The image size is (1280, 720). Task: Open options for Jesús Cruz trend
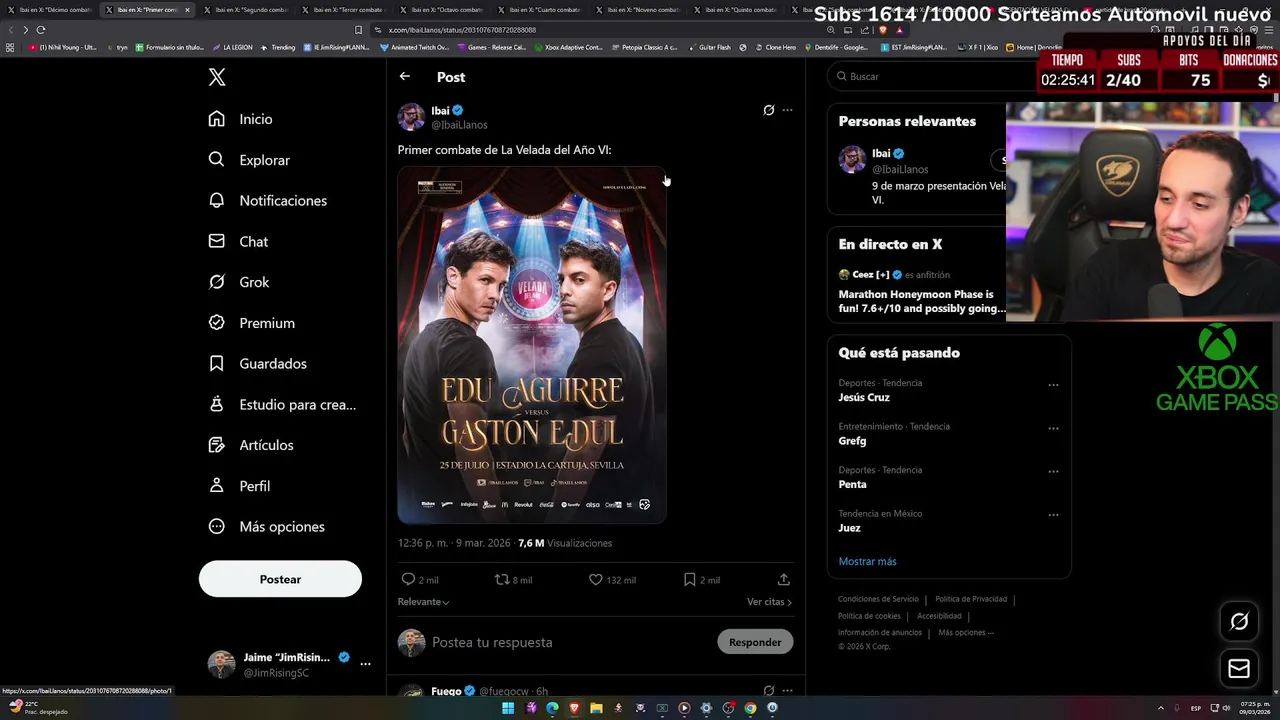click(x=1053, y=385)
